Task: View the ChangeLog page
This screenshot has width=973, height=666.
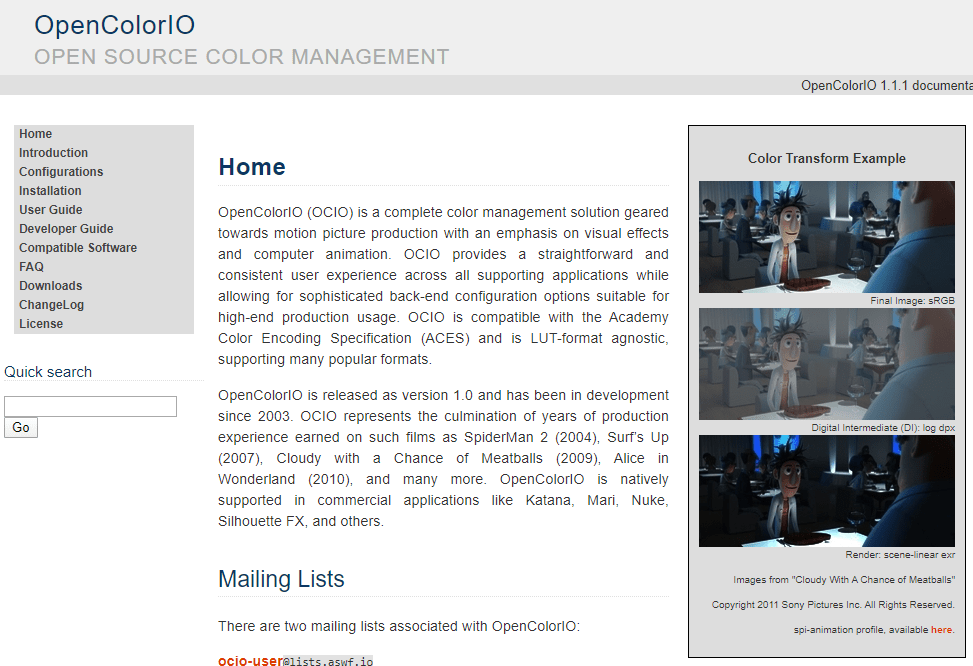Action: point(51,305)
